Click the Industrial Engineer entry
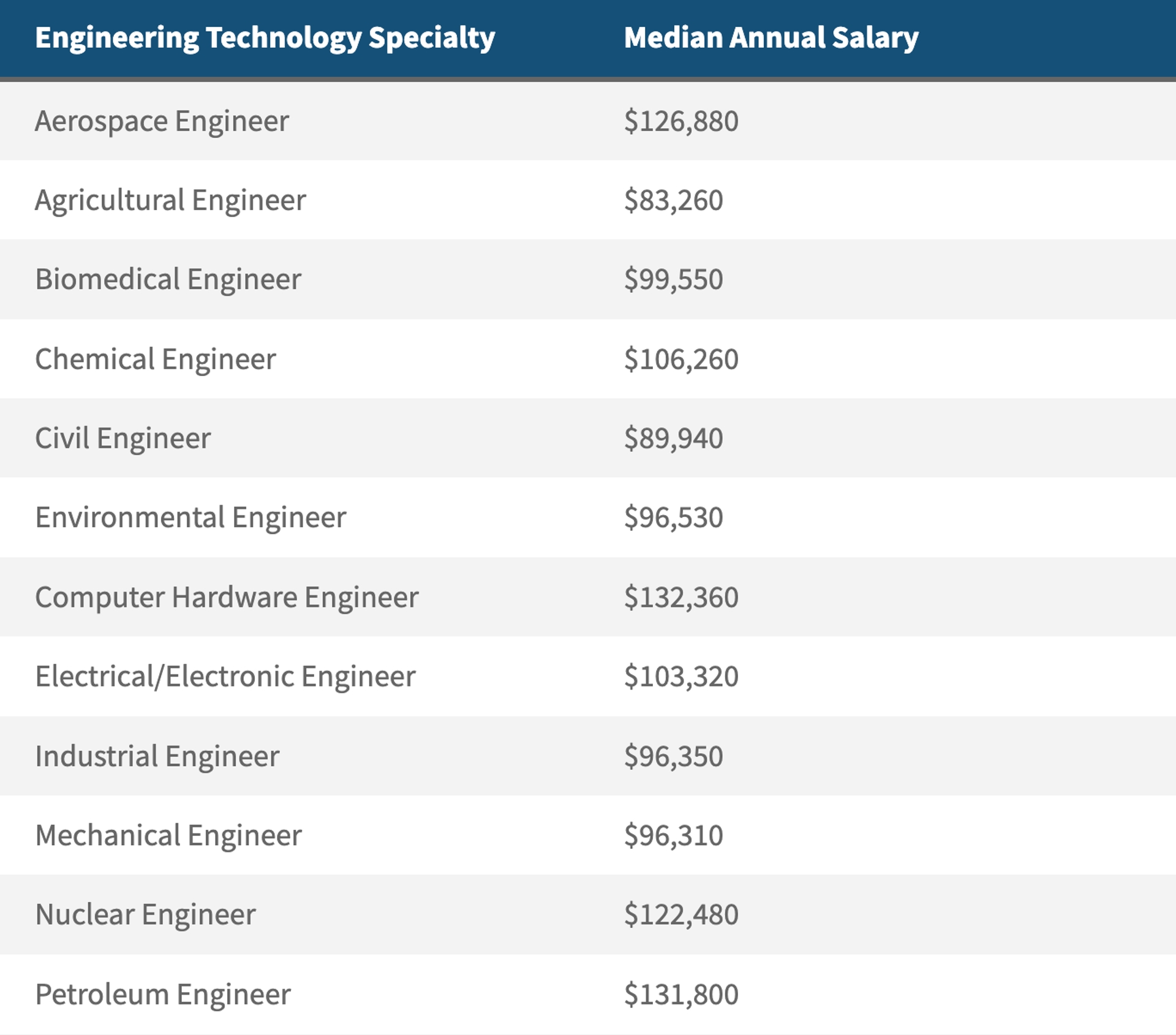Viewport: 1176px width, 1035px height. coord(157,756)
